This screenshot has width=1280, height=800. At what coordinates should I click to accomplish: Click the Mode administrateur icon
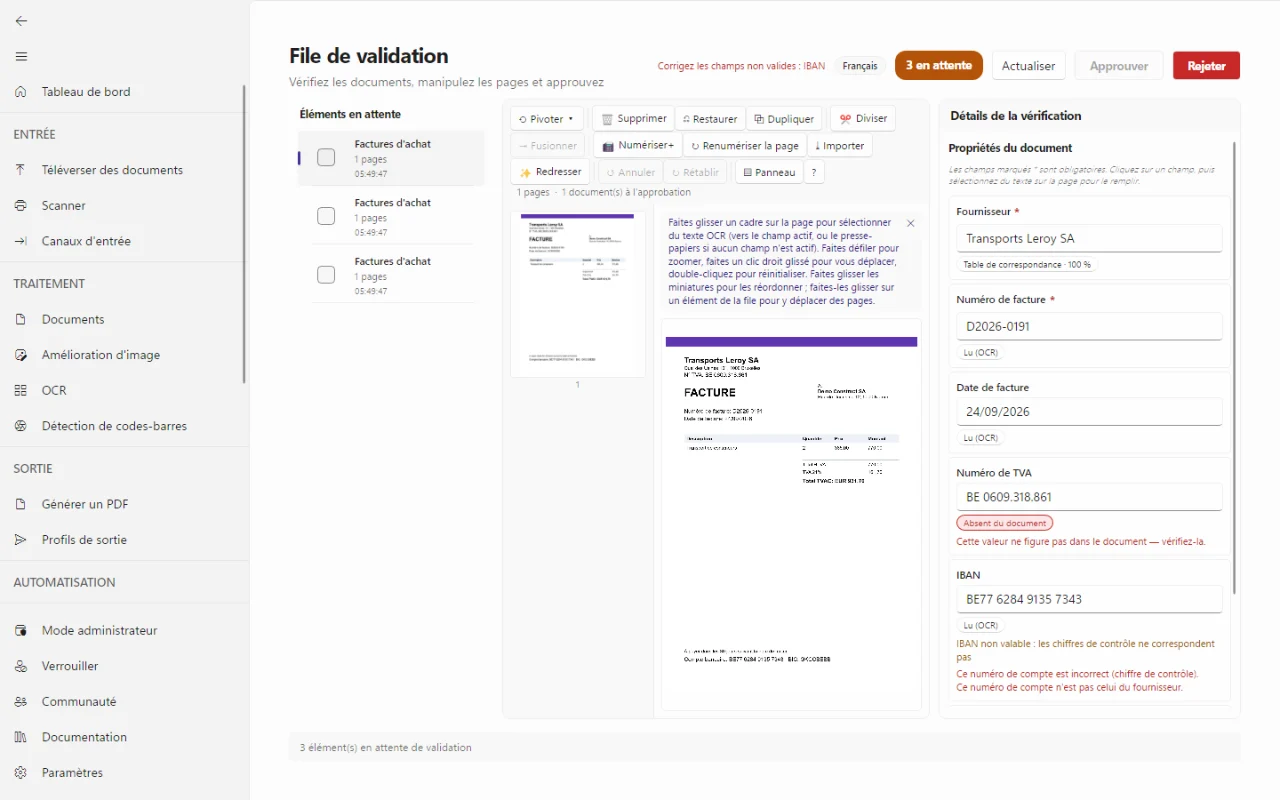click(21, 631)
